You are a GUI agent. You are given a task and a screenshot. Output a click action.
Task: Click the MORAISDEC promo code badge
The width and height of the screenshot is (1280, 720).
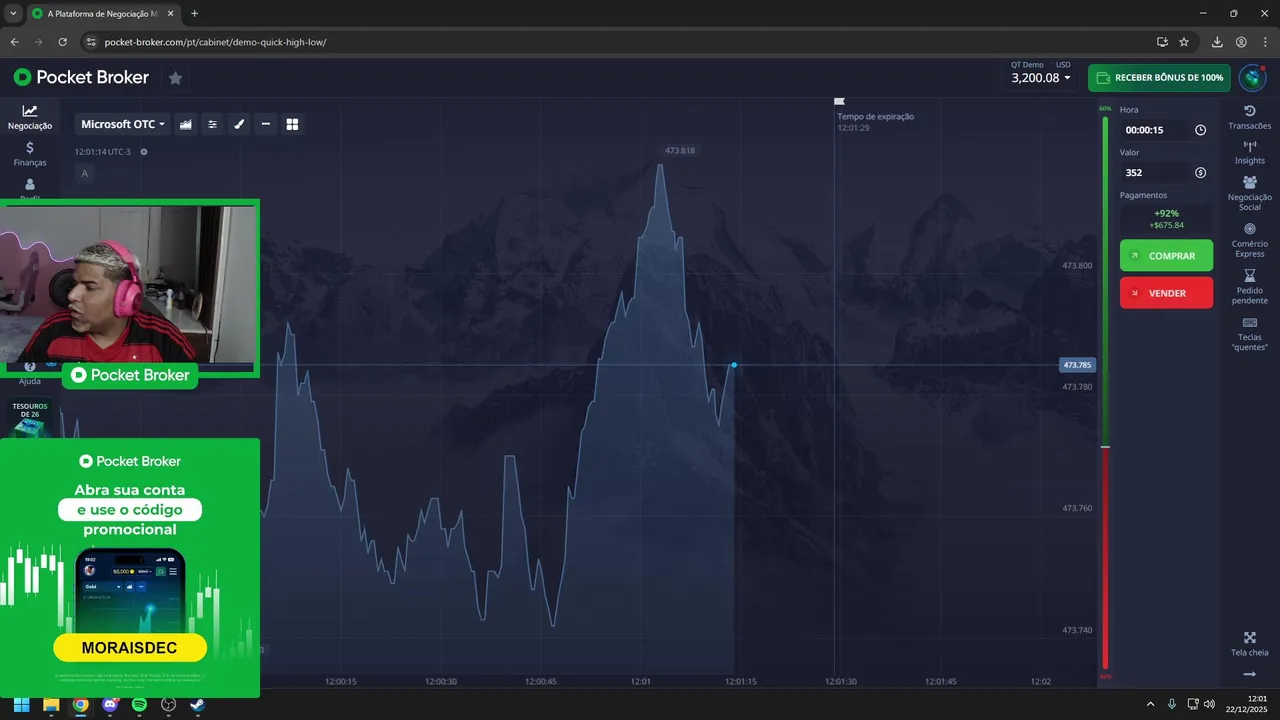coord(130,647)
